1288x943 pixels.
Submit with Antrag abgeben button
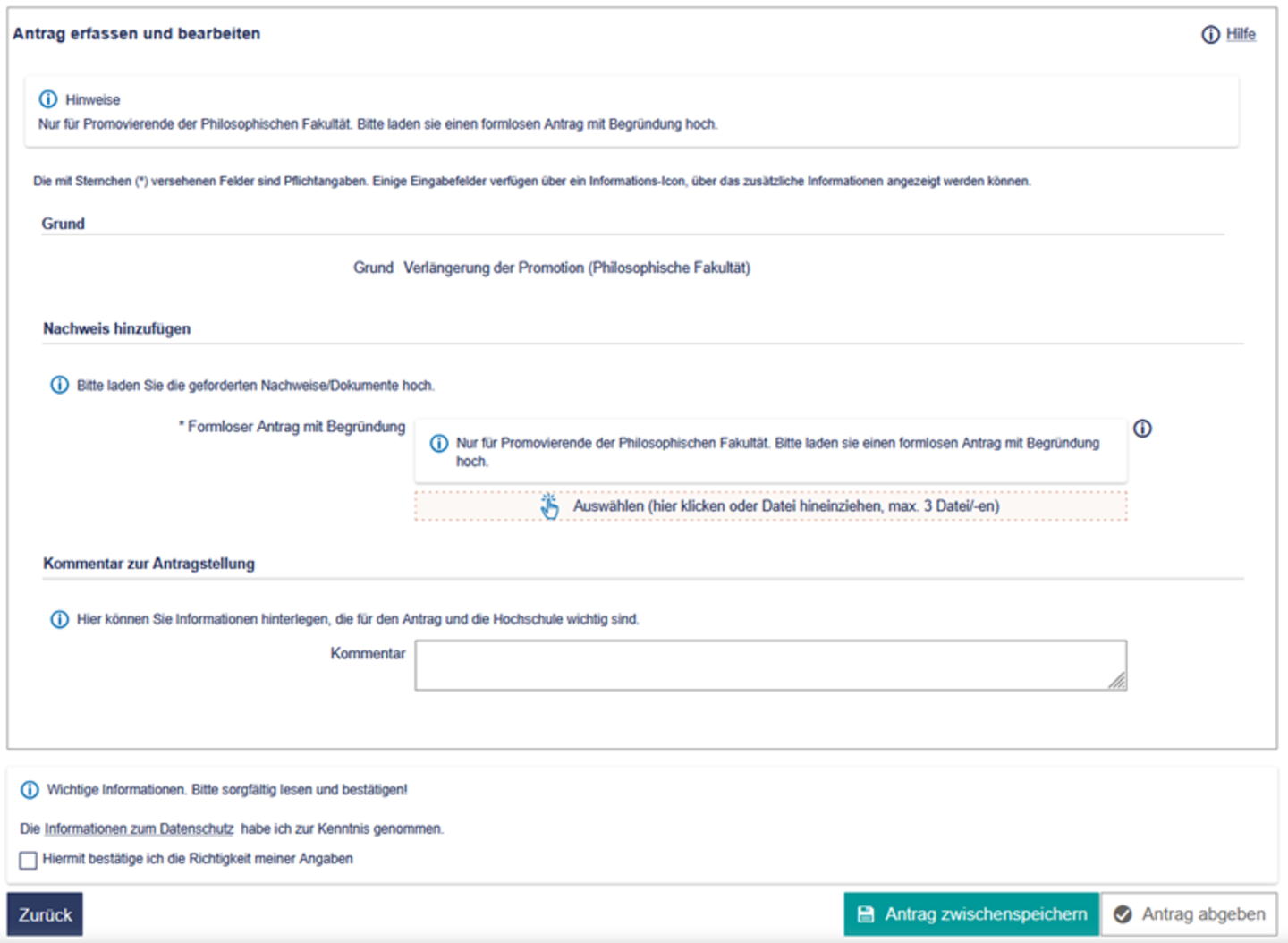(x=1189, y=914)
